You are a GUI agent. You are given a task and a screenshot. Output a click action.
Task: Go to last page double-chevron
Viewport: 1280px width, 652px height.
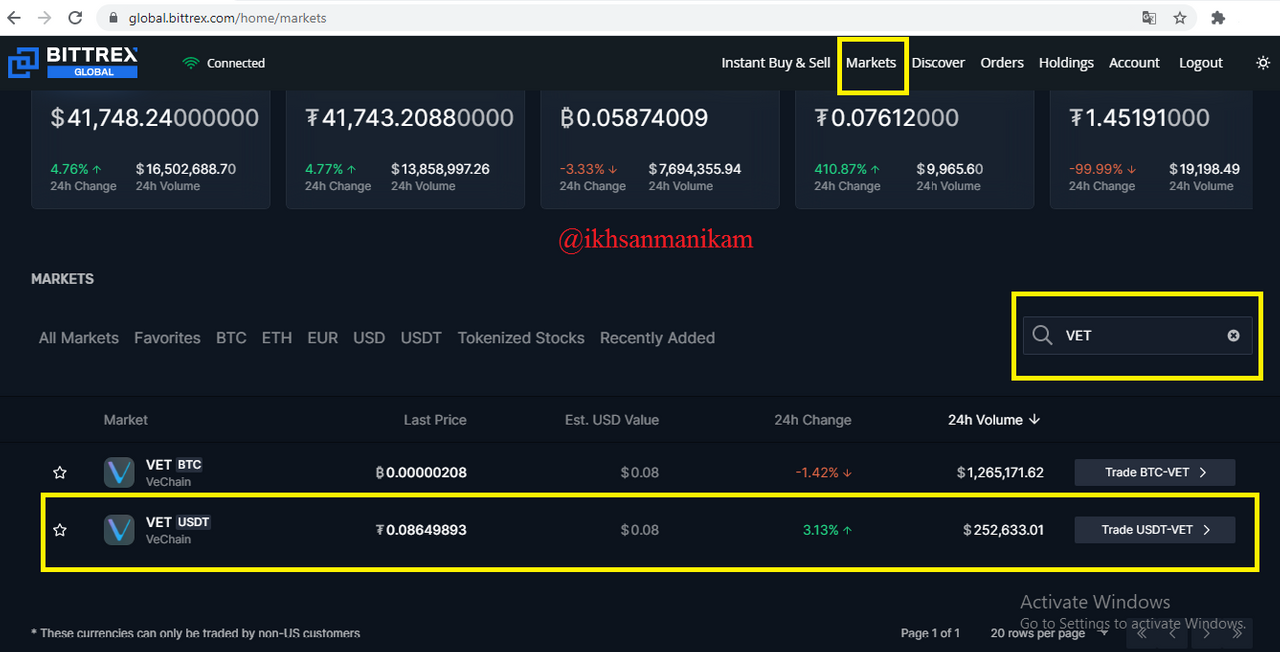(1240, 632)
